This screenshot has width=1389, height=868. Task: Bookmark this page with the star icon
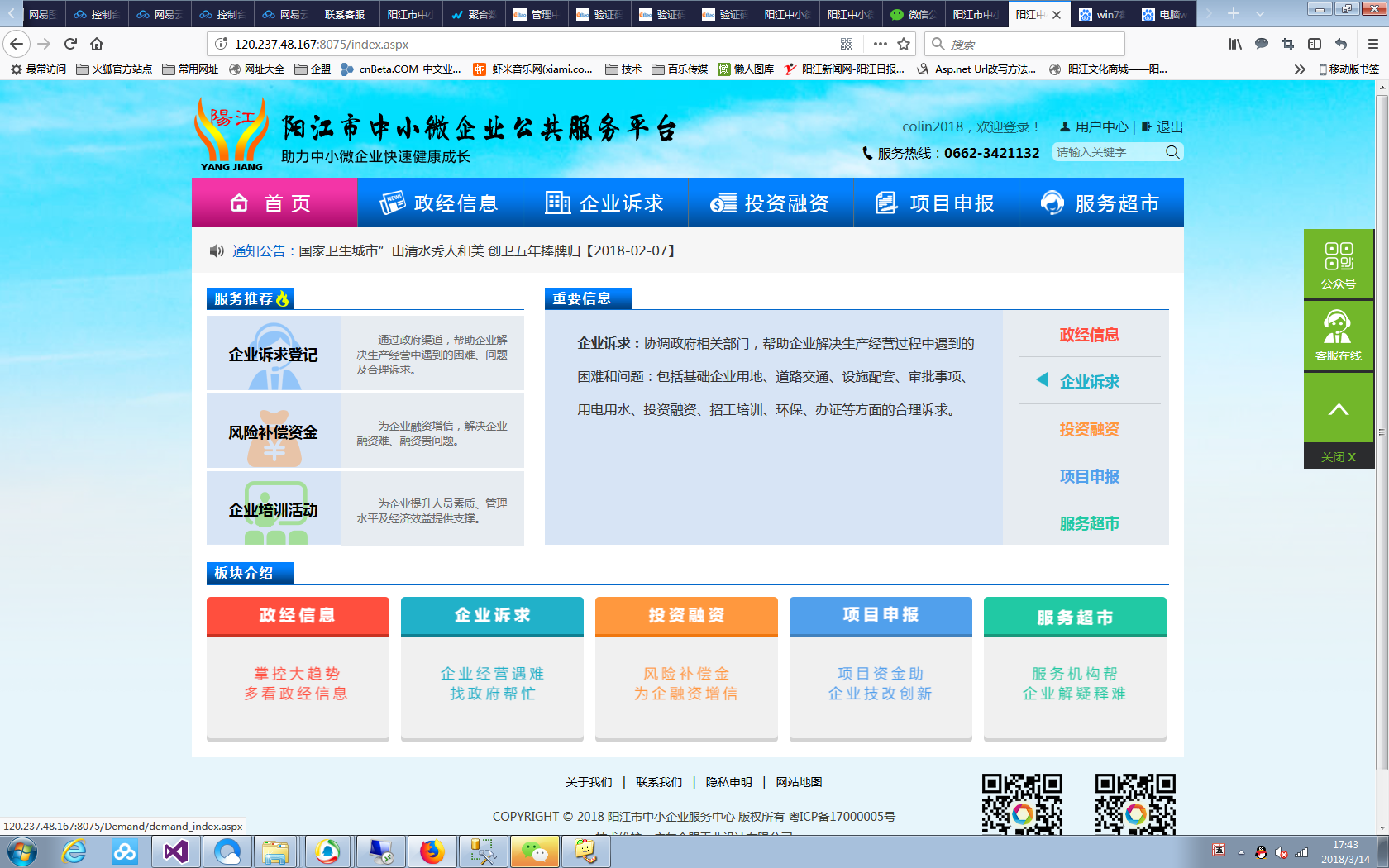[904, 44]
